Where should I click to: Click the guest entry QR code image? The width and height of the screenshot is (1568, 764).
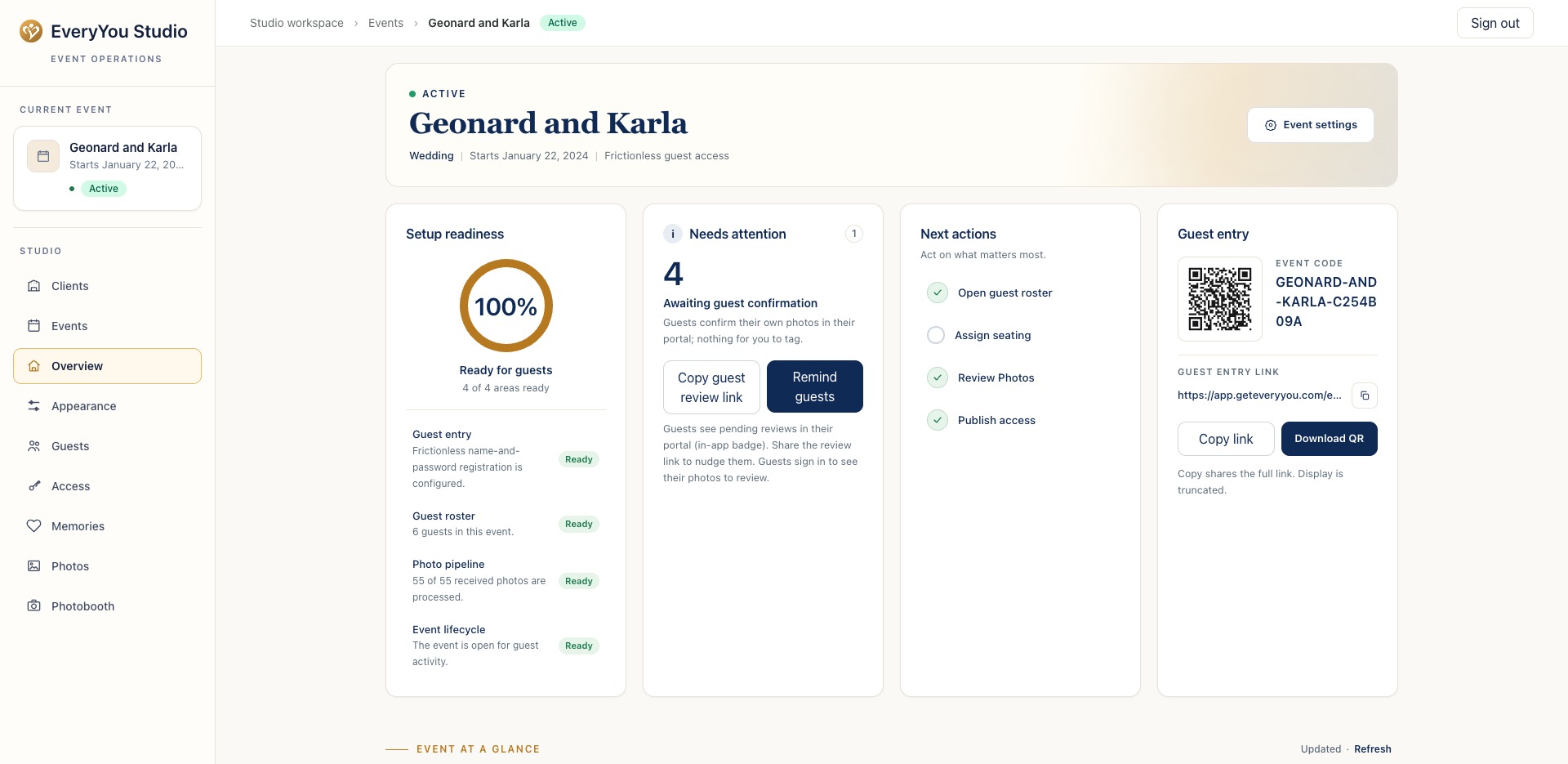click(x=1220, y=299)
